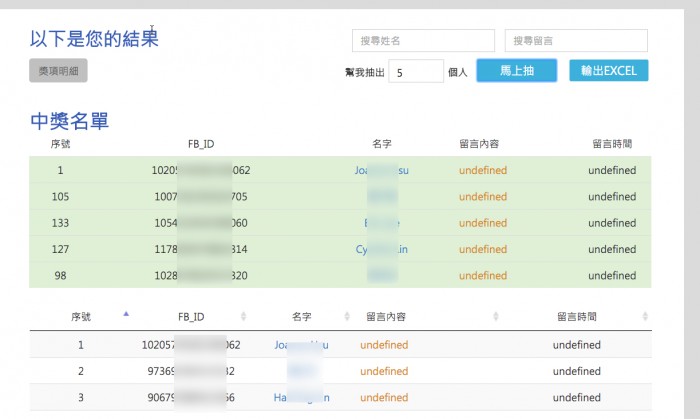Open winner name link in row 1
700x419 pixels.
pyautogui.click(x=381, y=170)
